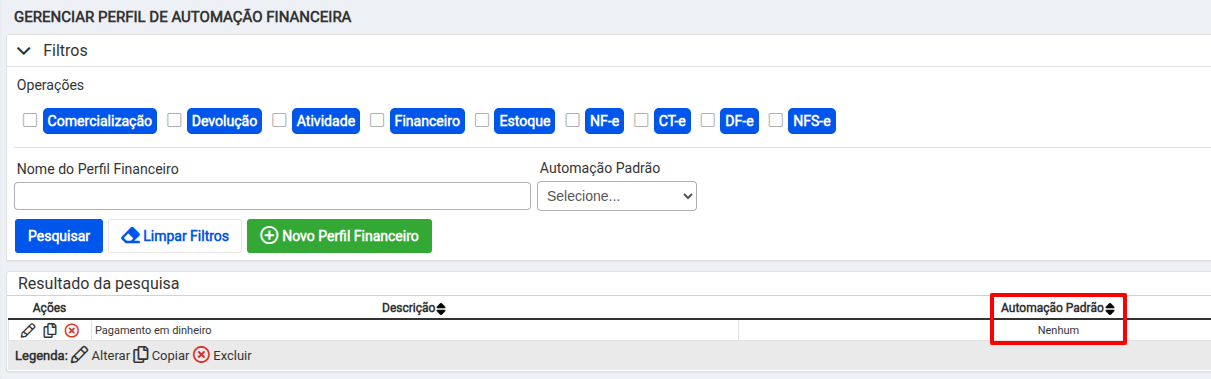
Task: Collapse the Filtros panel chevron
Action: (25, 50)
